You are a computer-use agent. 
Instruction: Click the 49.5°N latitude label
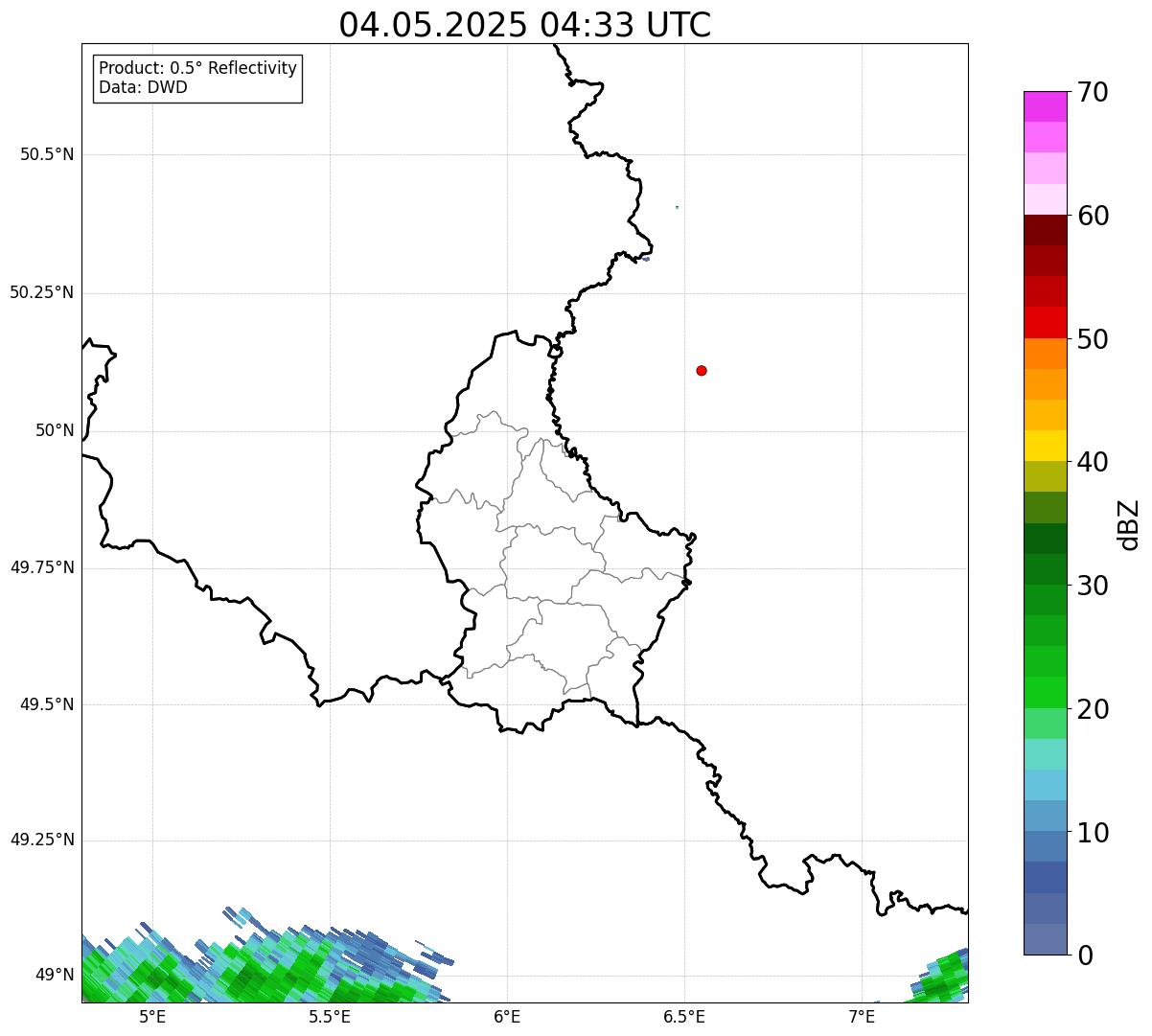(x=47, y=704)
